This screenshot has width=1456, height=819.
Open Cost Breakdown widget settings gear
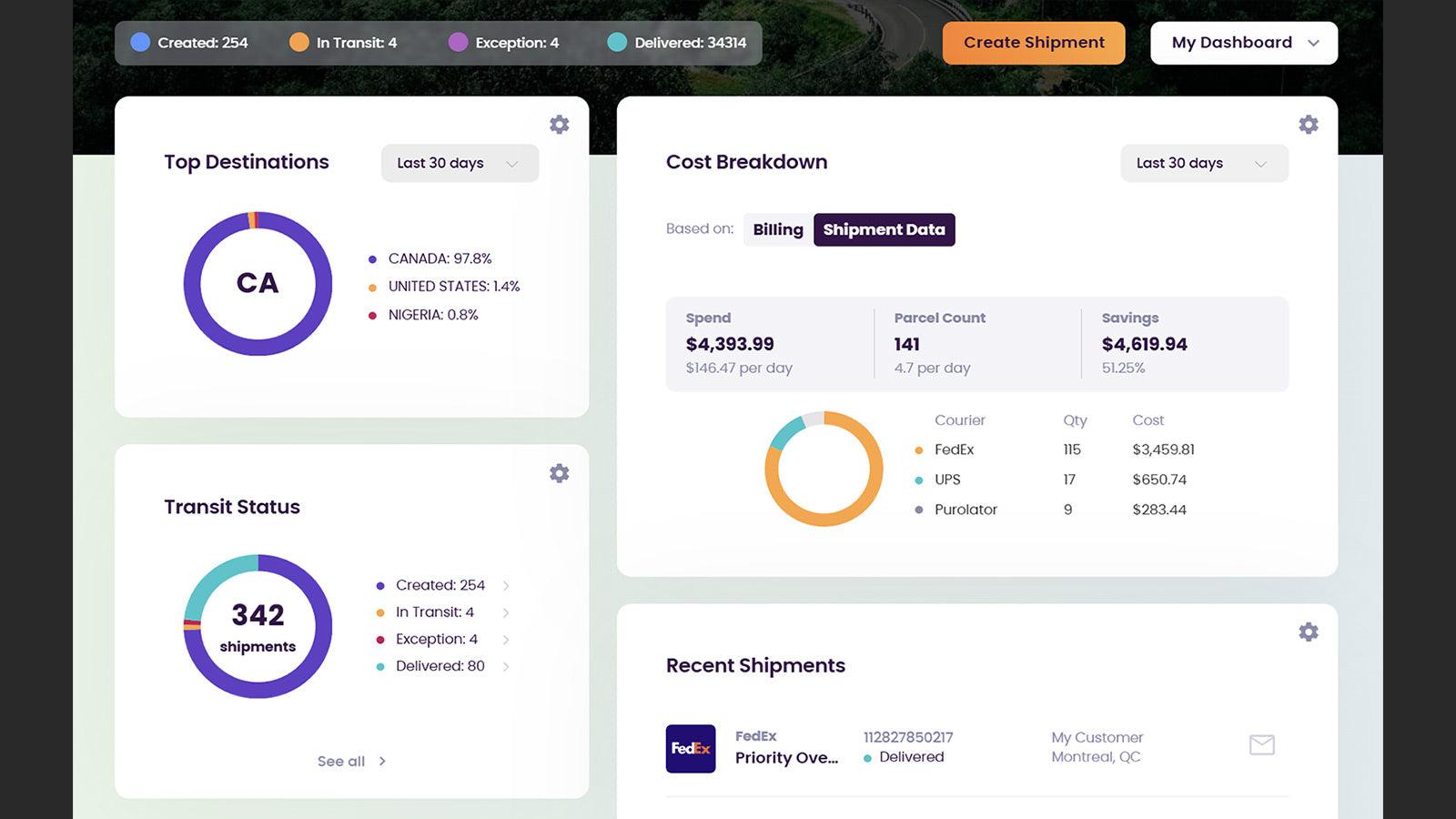point(1309,124)
